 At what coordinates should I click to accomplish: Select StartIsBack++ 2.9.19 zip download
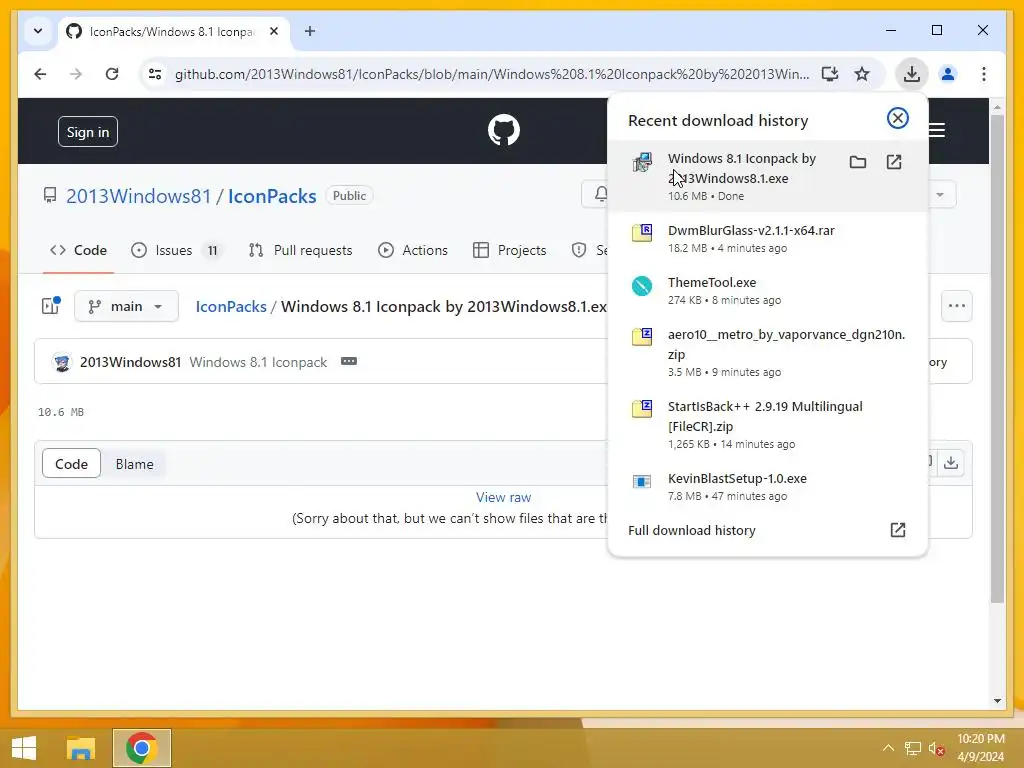(767, 424)
